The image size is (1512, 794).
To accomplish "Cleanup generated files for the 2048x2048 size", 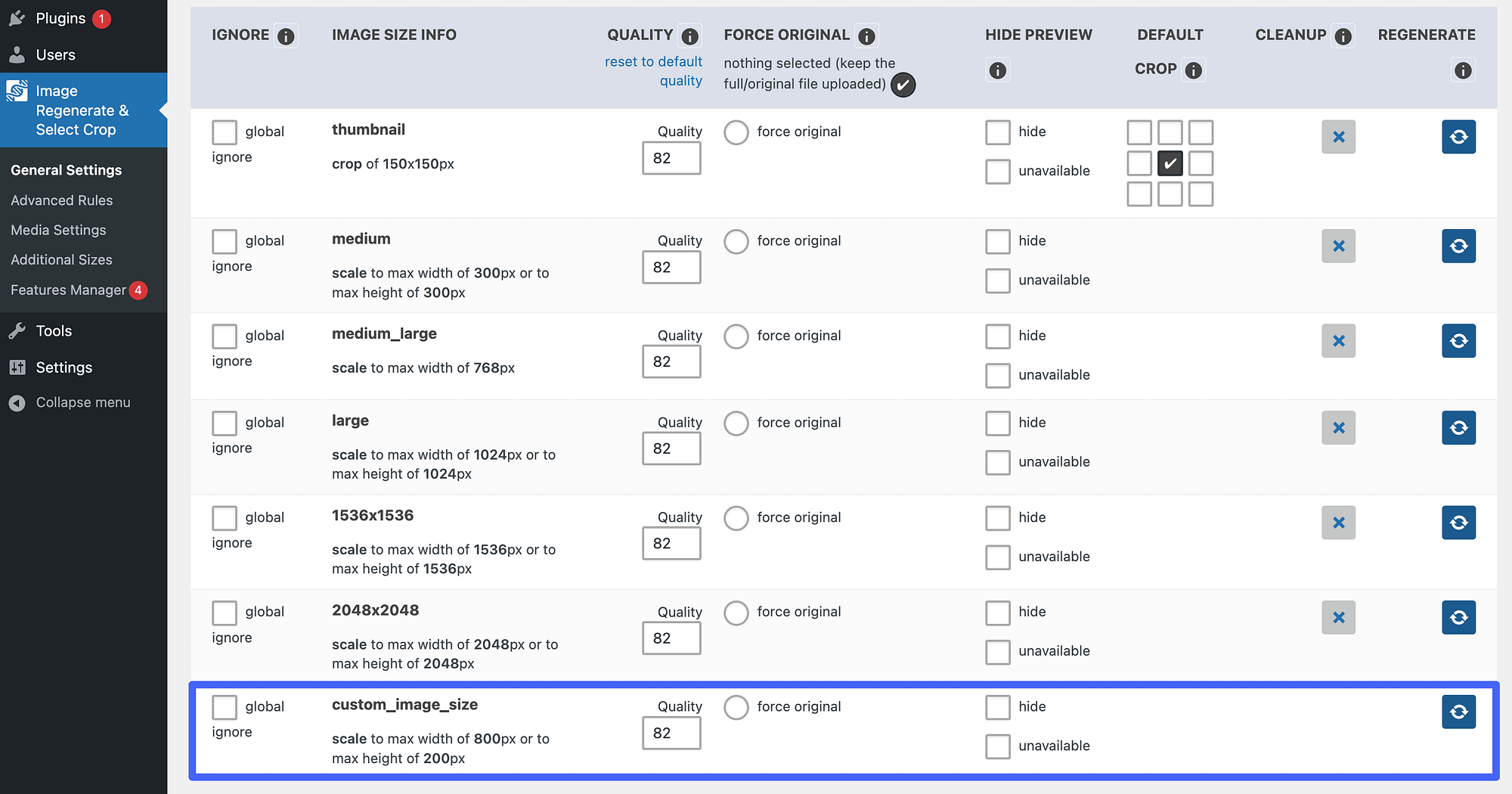I will click(x=1338, y=618).
